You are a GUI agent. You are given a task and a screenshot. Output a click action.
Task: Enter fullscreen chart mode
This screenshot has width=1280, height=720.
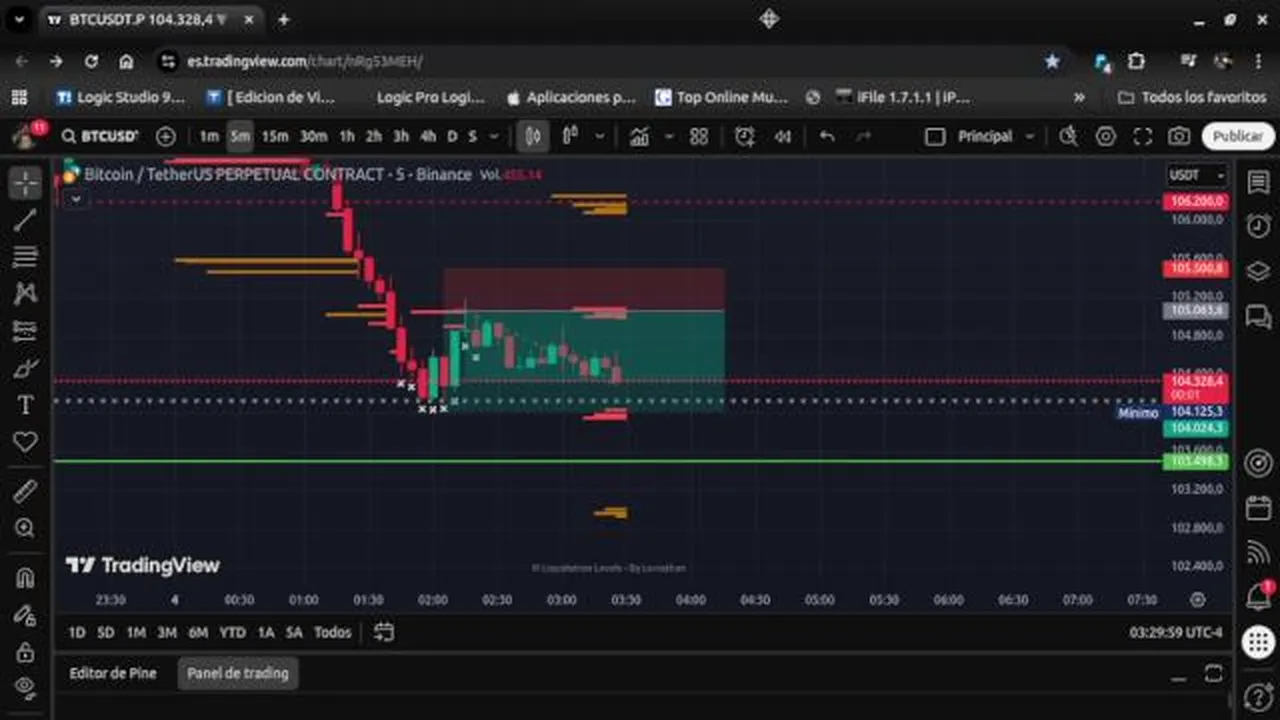(x=1142, y=136)
